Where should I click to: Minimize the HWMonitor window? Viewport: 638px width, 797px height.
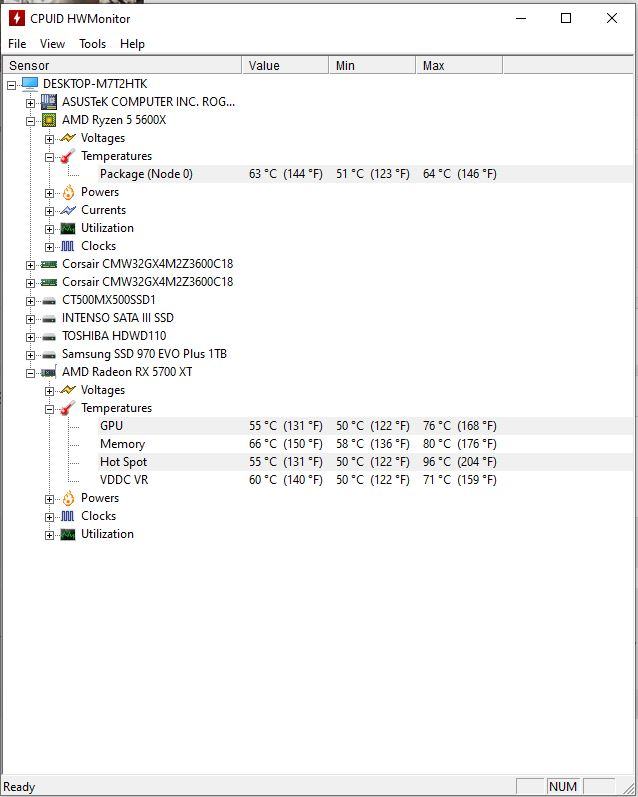point(521,18)
